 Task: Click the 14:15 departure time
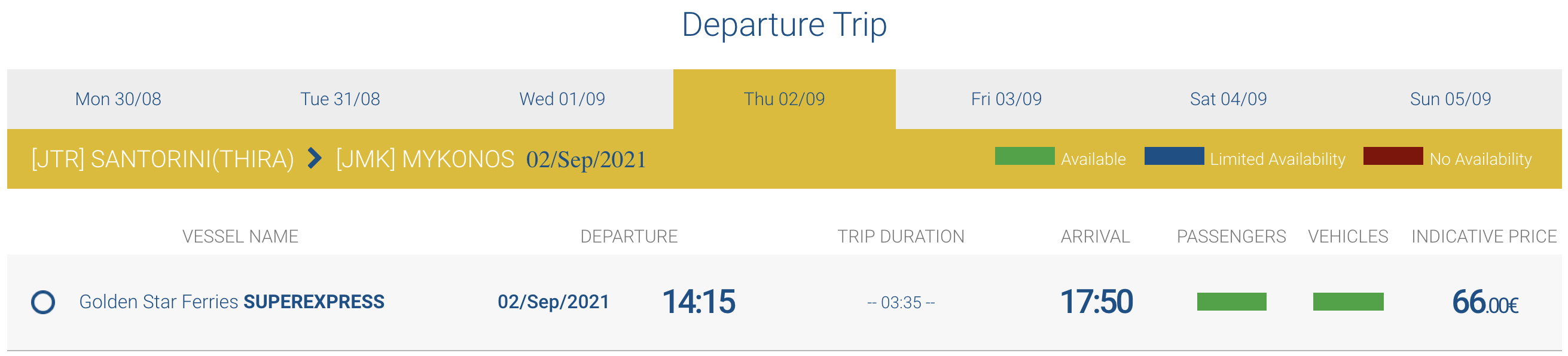tap(698, 302)
